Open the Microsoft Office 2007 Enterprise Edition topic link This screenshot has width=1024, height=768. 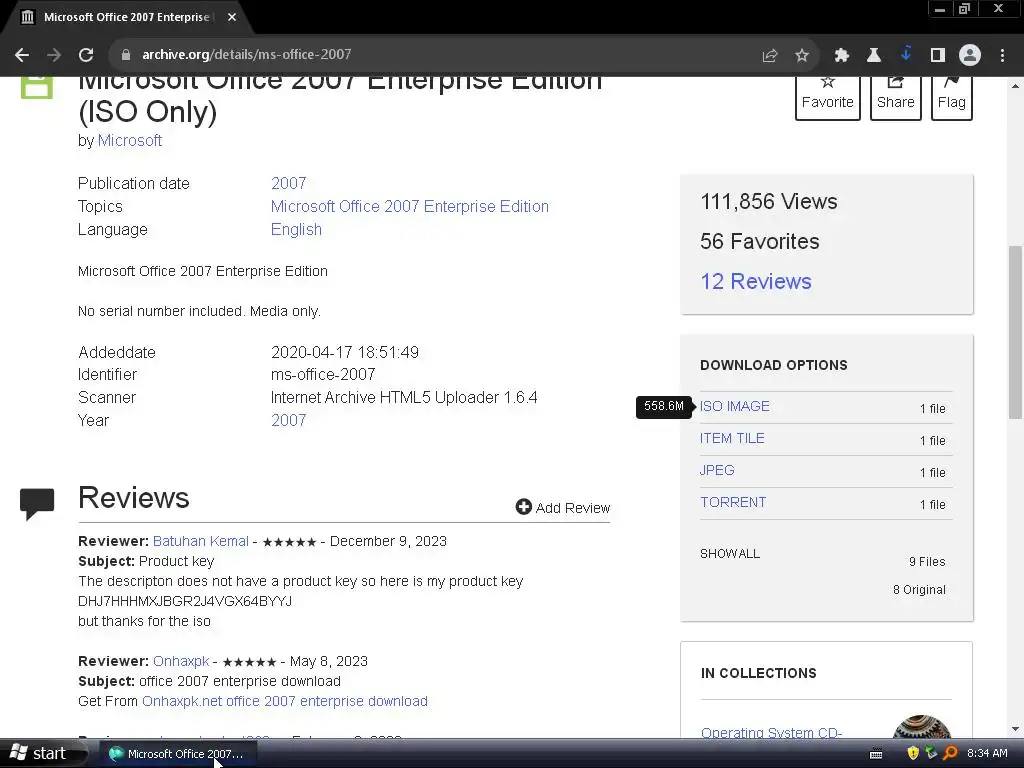pos(409,206)
